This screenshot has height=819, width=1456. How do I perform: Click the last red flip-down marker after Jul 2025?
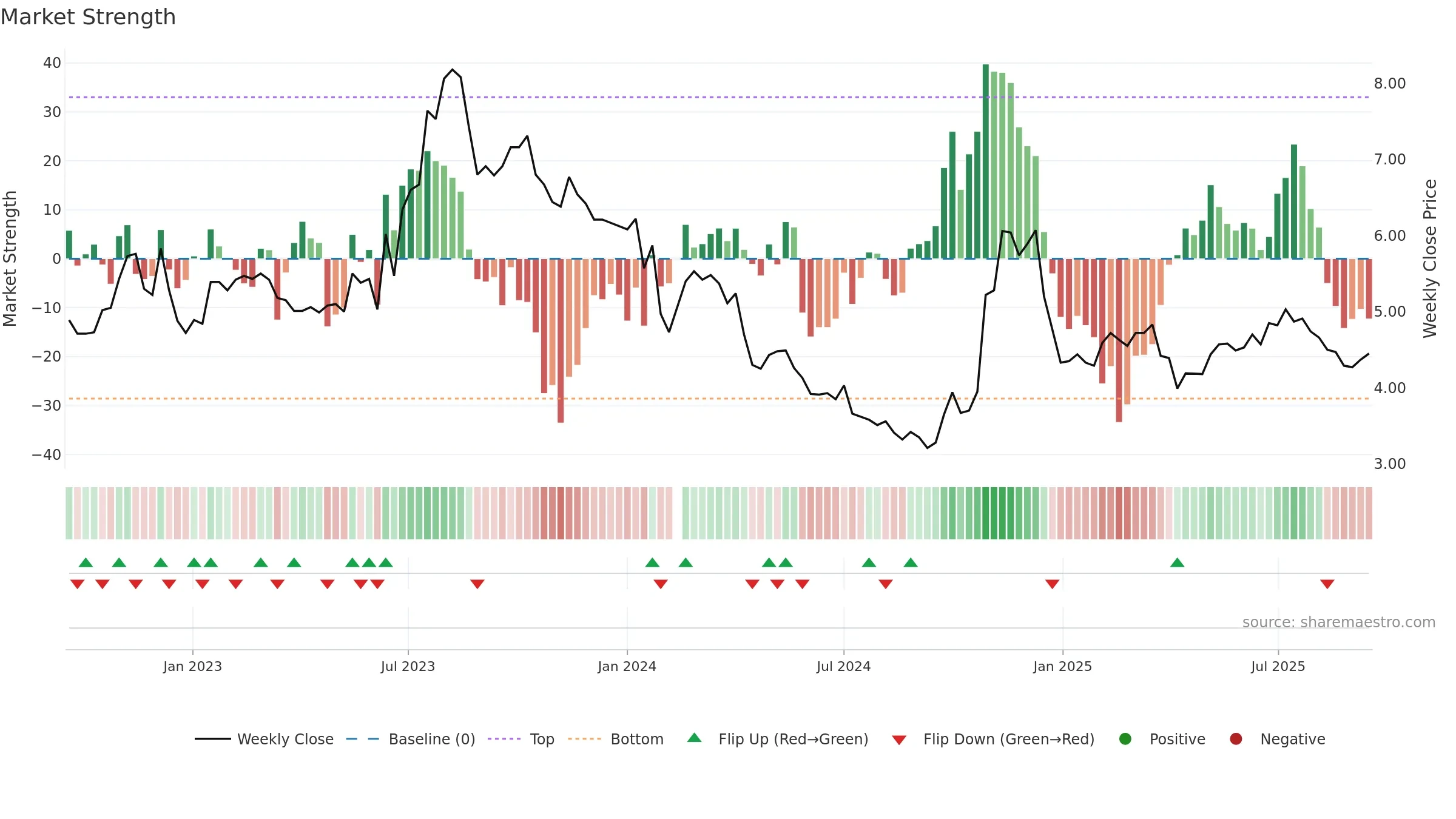1327,584
